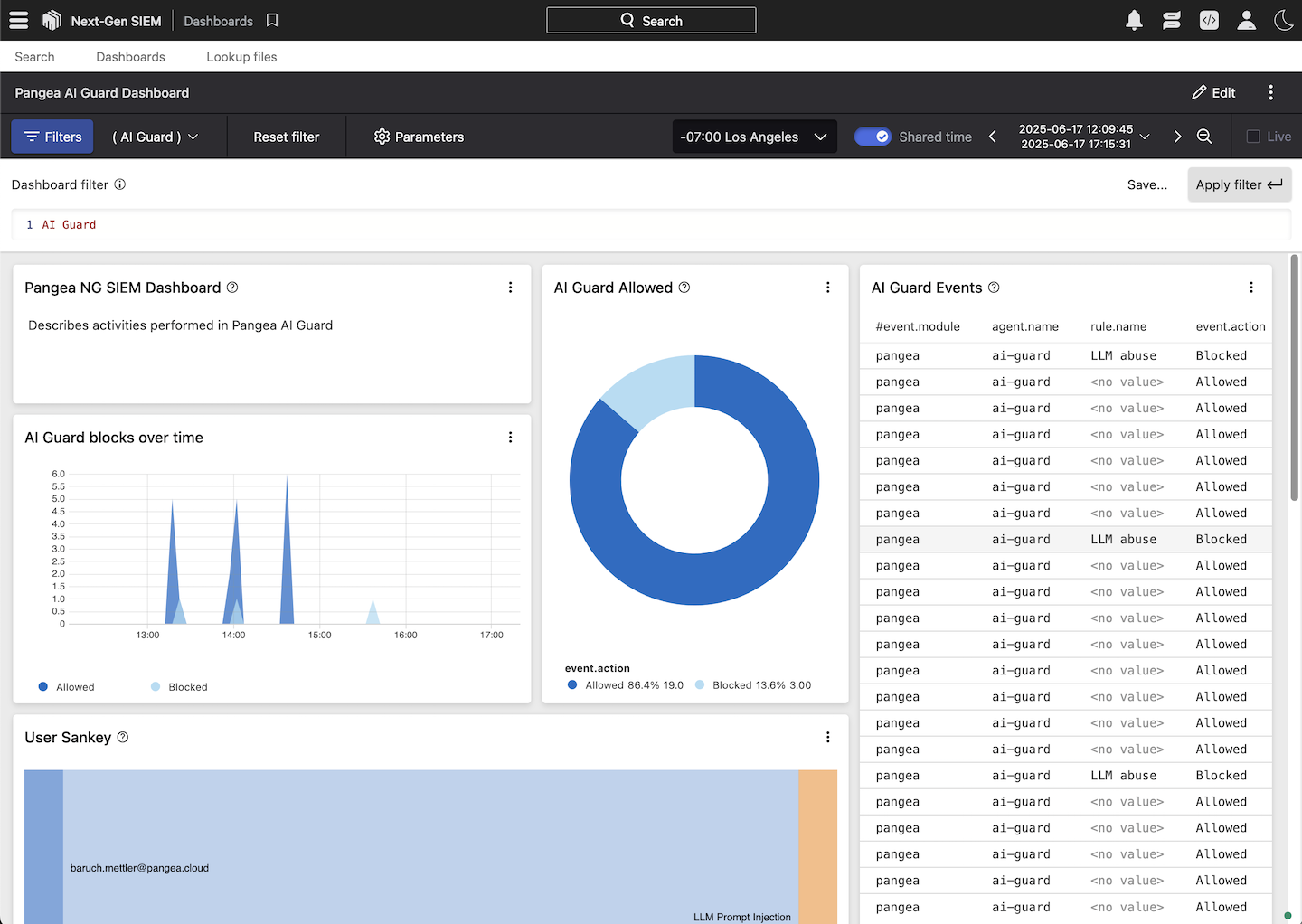This screenshot has width=1302, height=924.
Task: Go to previous time range
Action: pyautogui.click(x=993, y=137)
